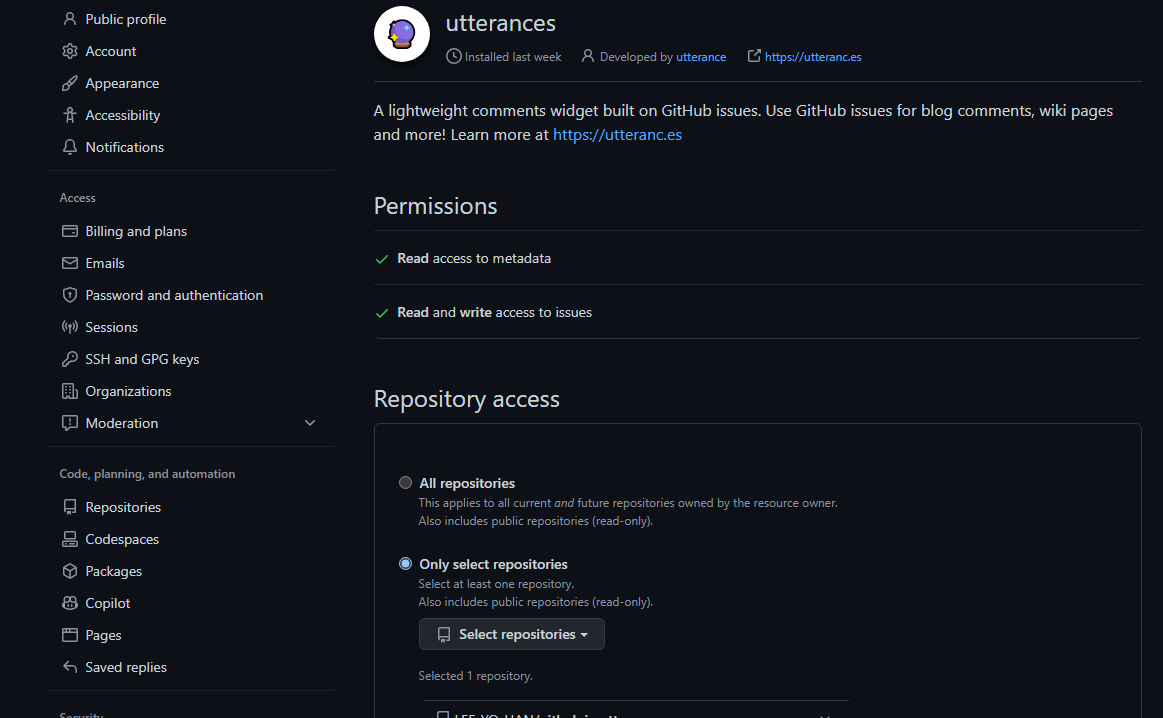This screenshot has height=718, width=1163.
Task: Open Password and authentication settings
Action: [x=174, y=295]
